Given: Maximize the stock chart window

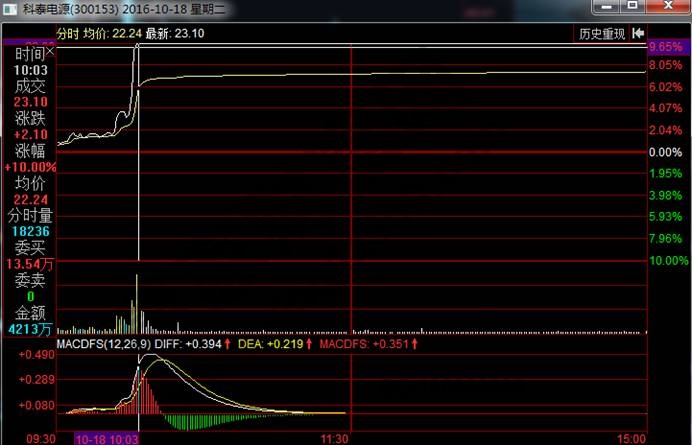Looking at the screenshot, I should point(632,8).
